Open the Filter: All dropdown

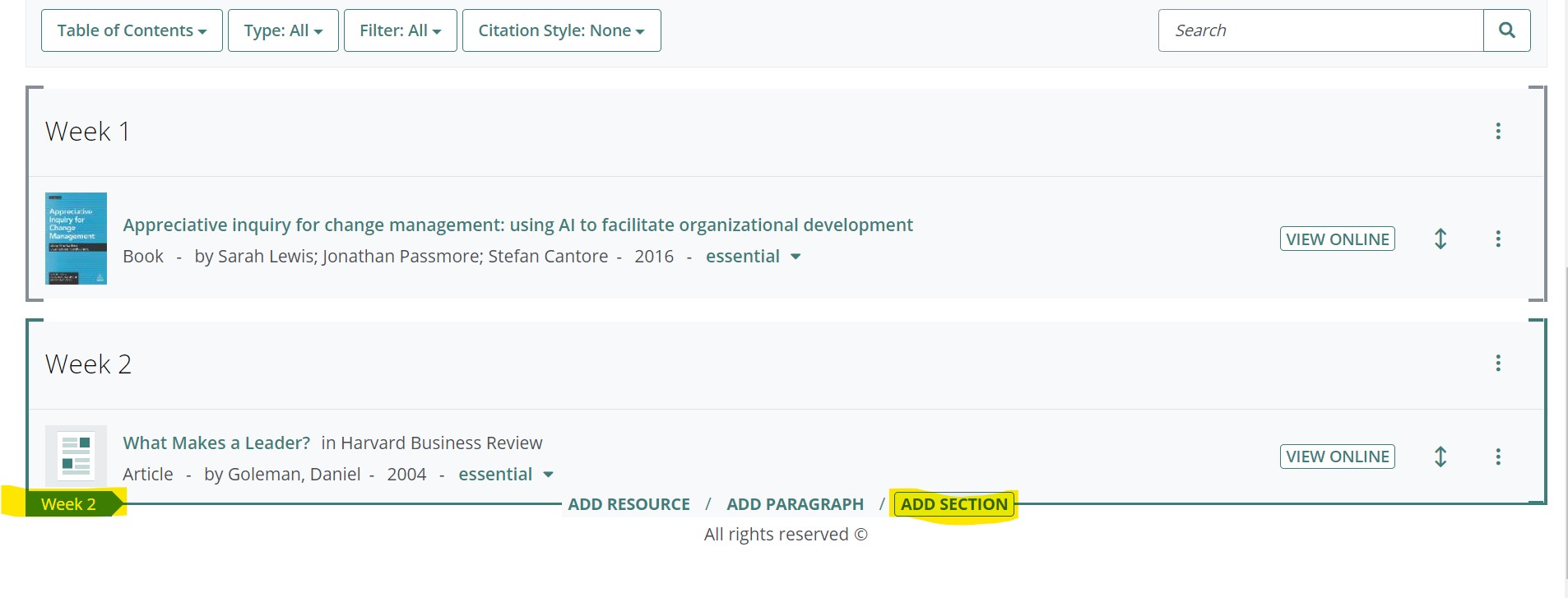pos(400,30)
